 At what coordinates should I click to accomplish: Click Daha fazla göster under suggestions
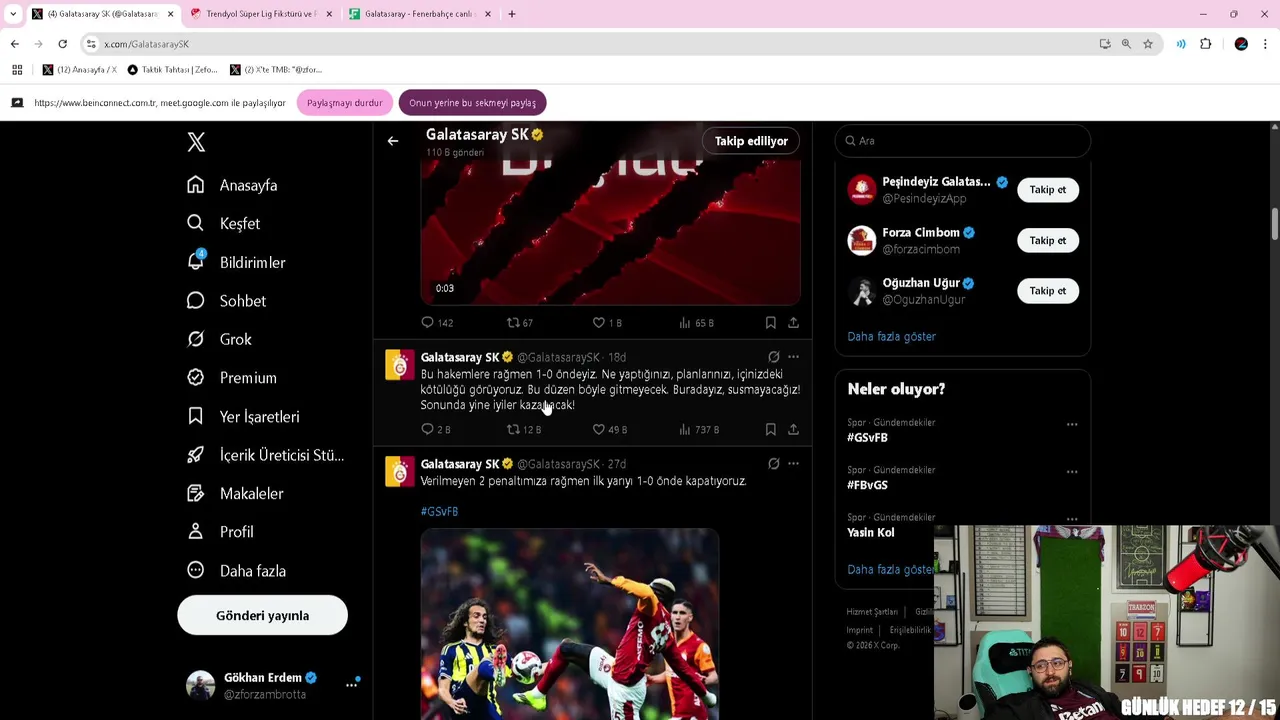891,337
